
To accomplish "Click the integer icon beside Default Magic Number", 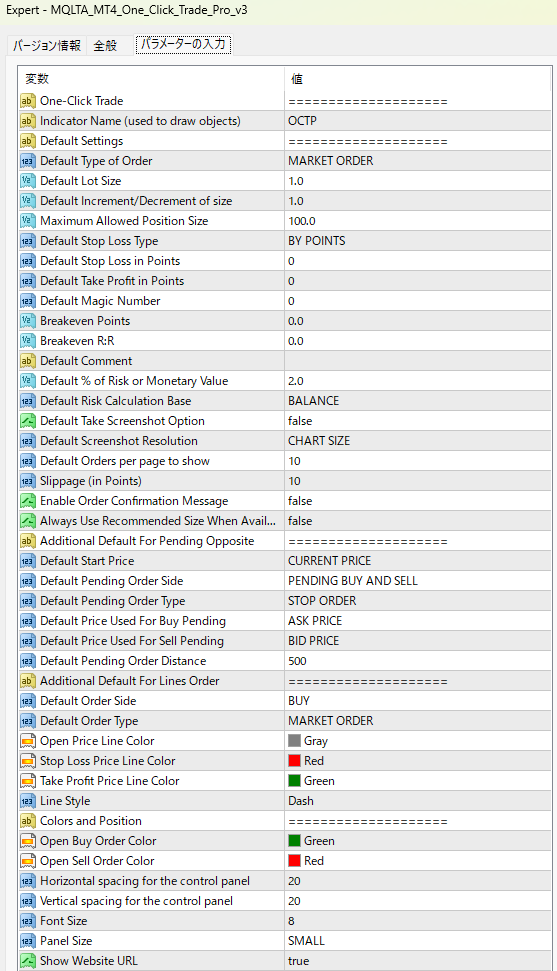I will [x=27, y=301].
